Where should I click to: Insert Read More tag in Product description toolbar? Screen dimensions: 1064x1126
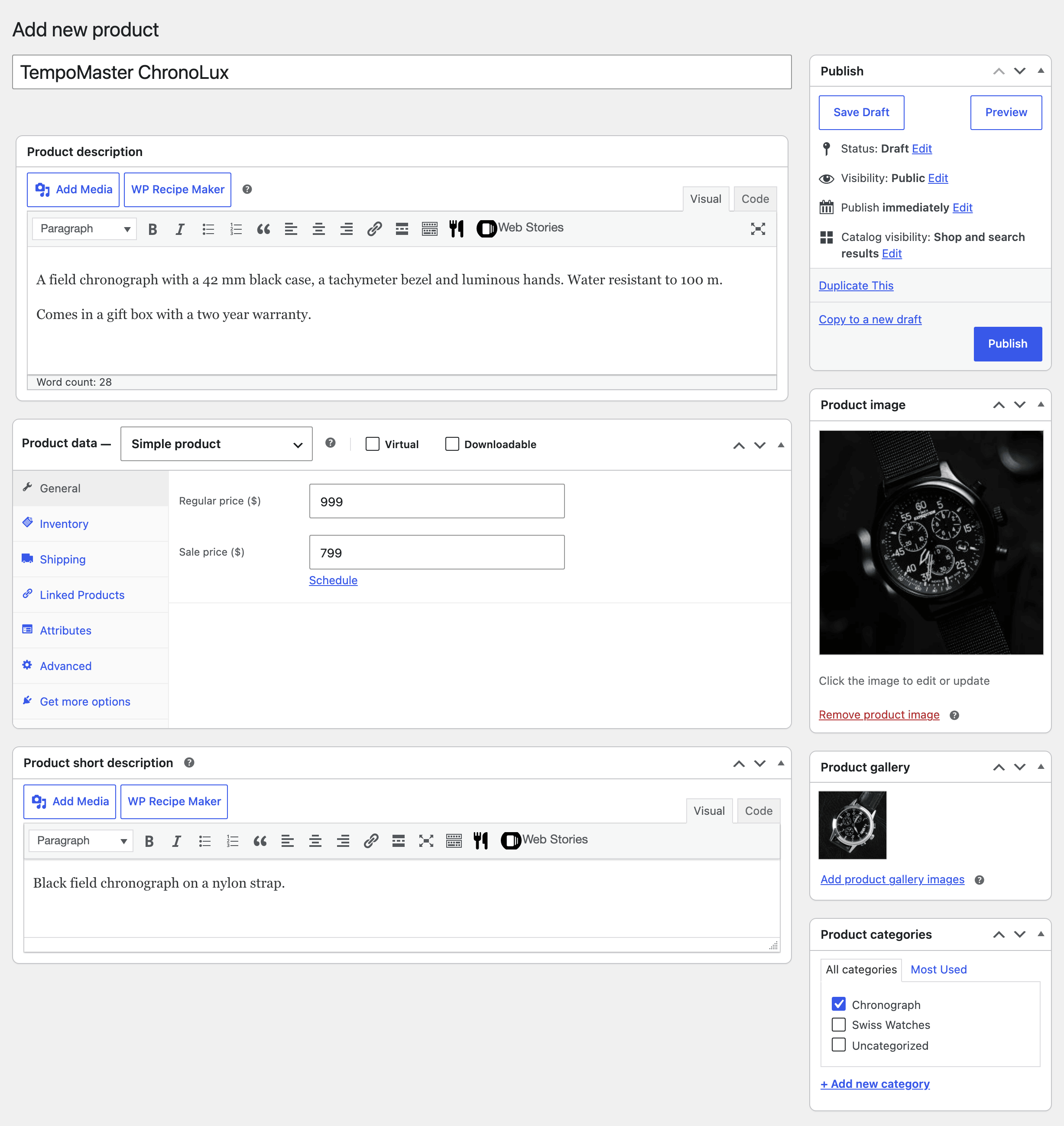pos(402,229)
